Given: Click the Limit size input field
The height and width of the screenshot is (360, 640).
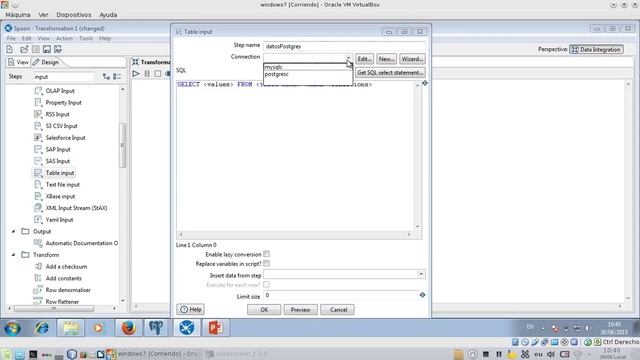Looking at the screenshot, I should [x=340, y=295].
